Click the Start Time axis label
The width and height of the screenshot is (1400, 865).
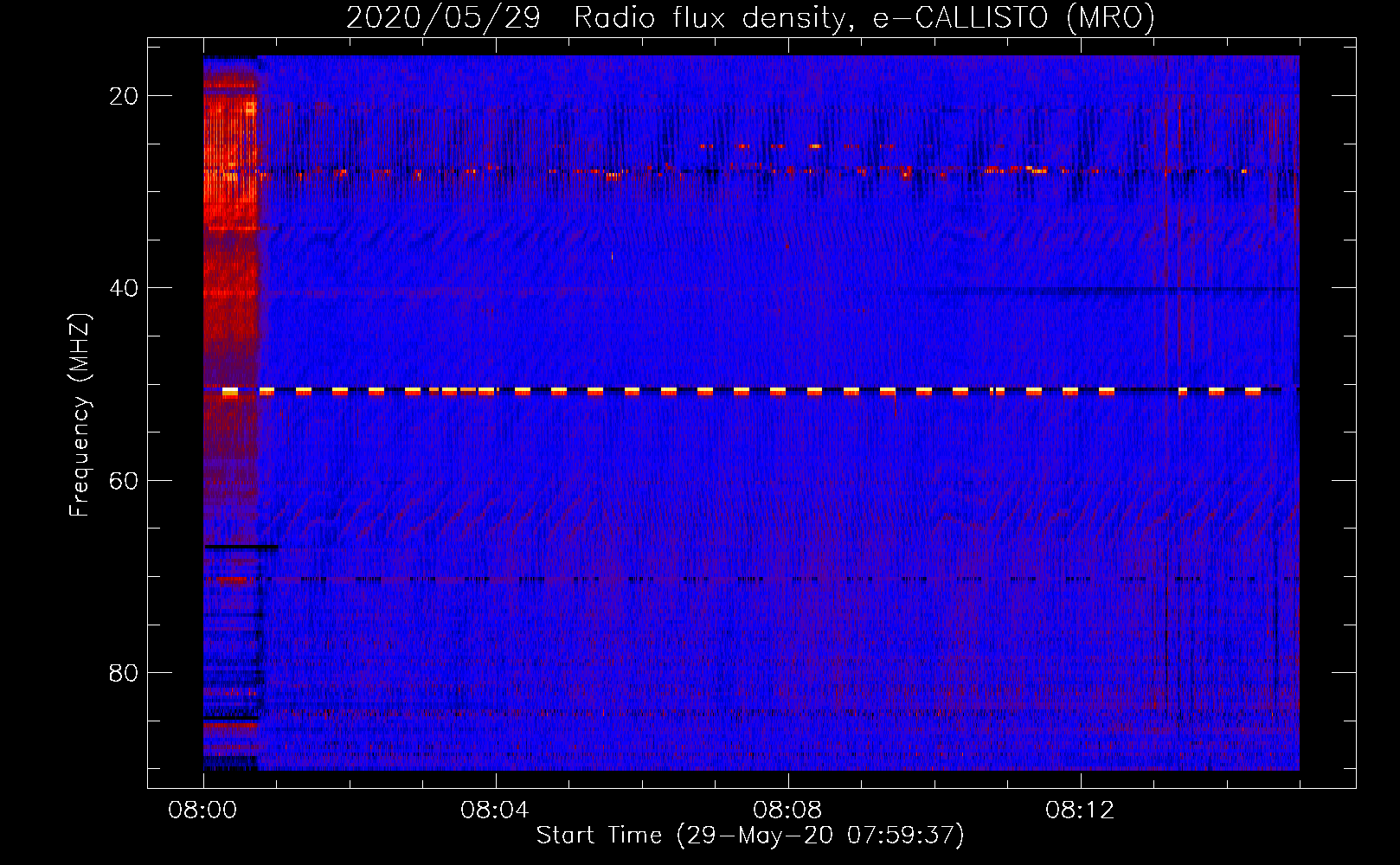click(x=750, y=836)
